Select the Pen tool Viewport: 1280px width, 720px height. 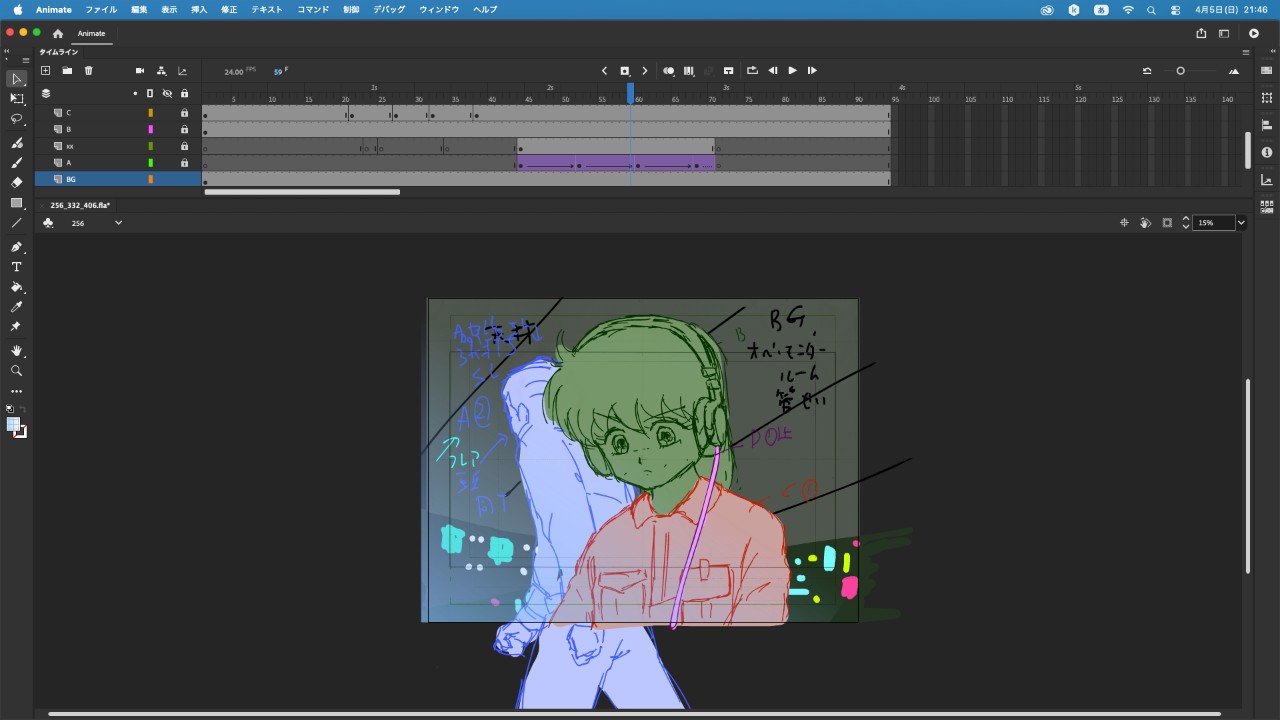coord(16,247)
